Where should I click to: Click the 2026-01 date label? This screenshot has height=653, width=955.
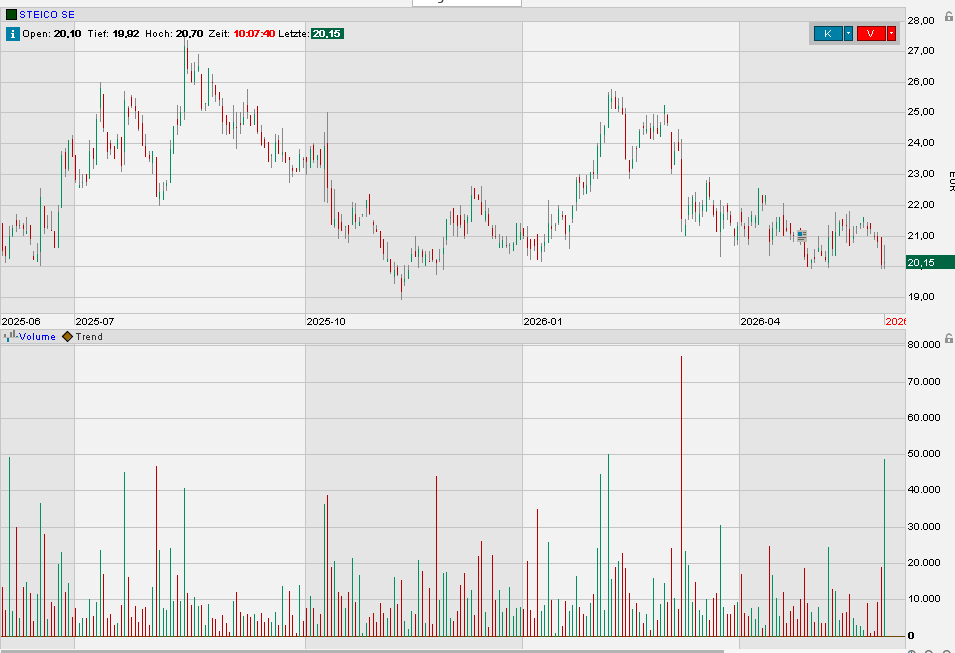click(x=543, y=321)
